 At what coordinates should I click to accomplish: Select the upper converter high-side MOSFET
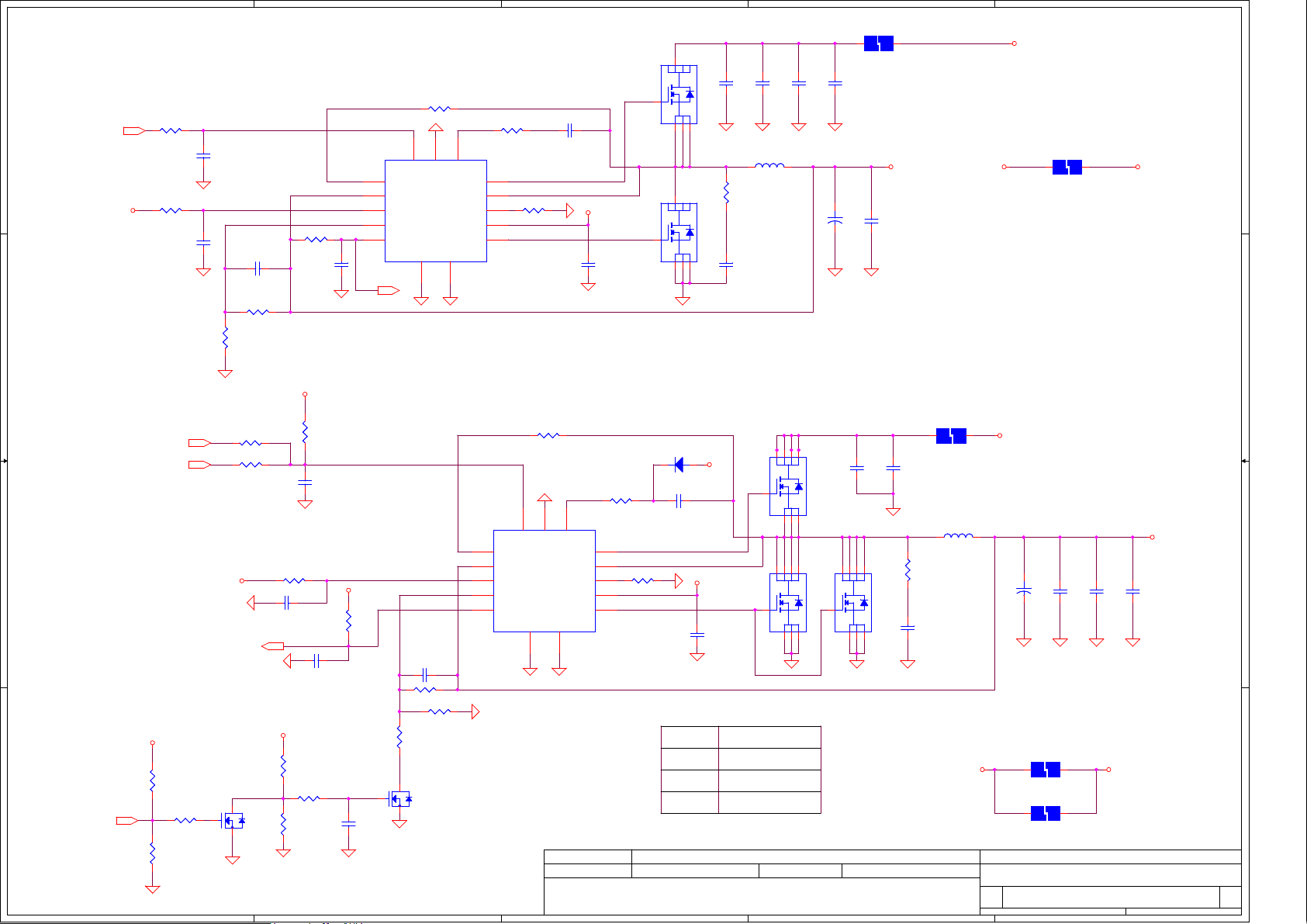tap(679, 95)
